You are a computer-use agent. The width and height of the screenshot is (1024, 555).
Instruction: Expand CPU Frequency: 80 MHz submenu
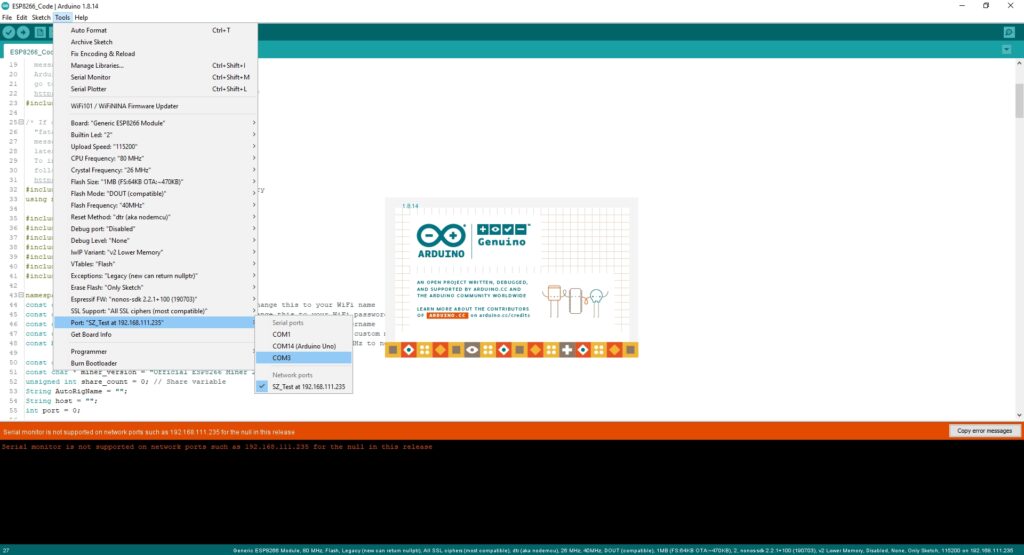tap(155, 158)
